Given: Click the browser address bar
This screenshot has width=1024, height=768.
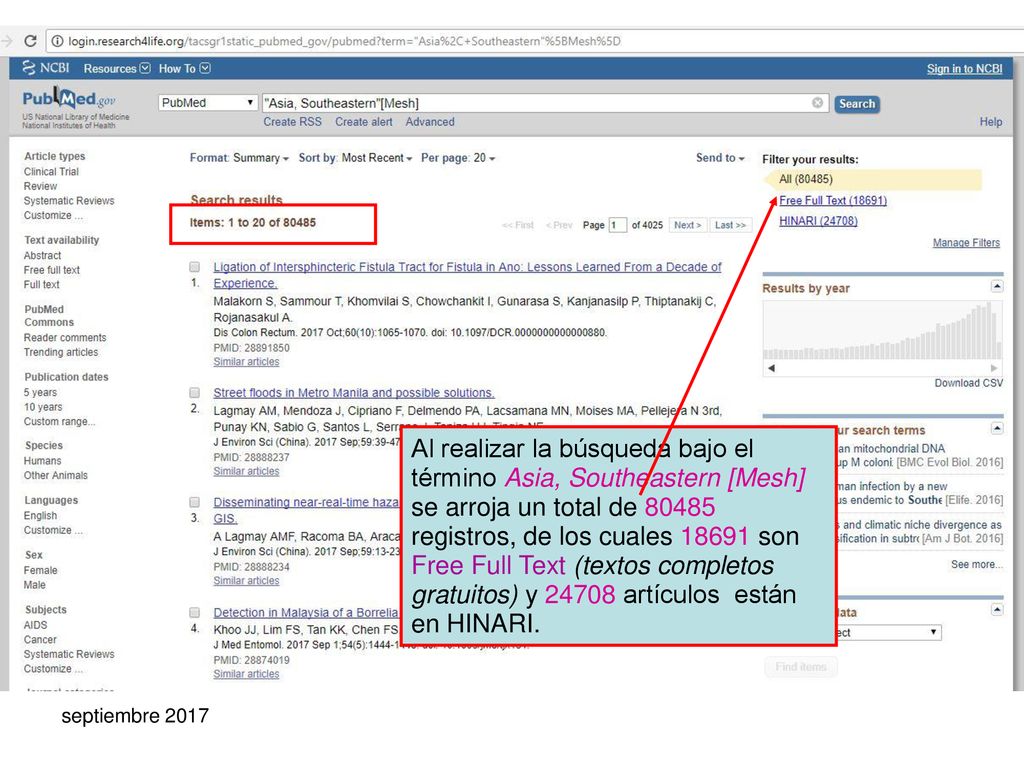Looking at the screenshot, I should point(536,41).
